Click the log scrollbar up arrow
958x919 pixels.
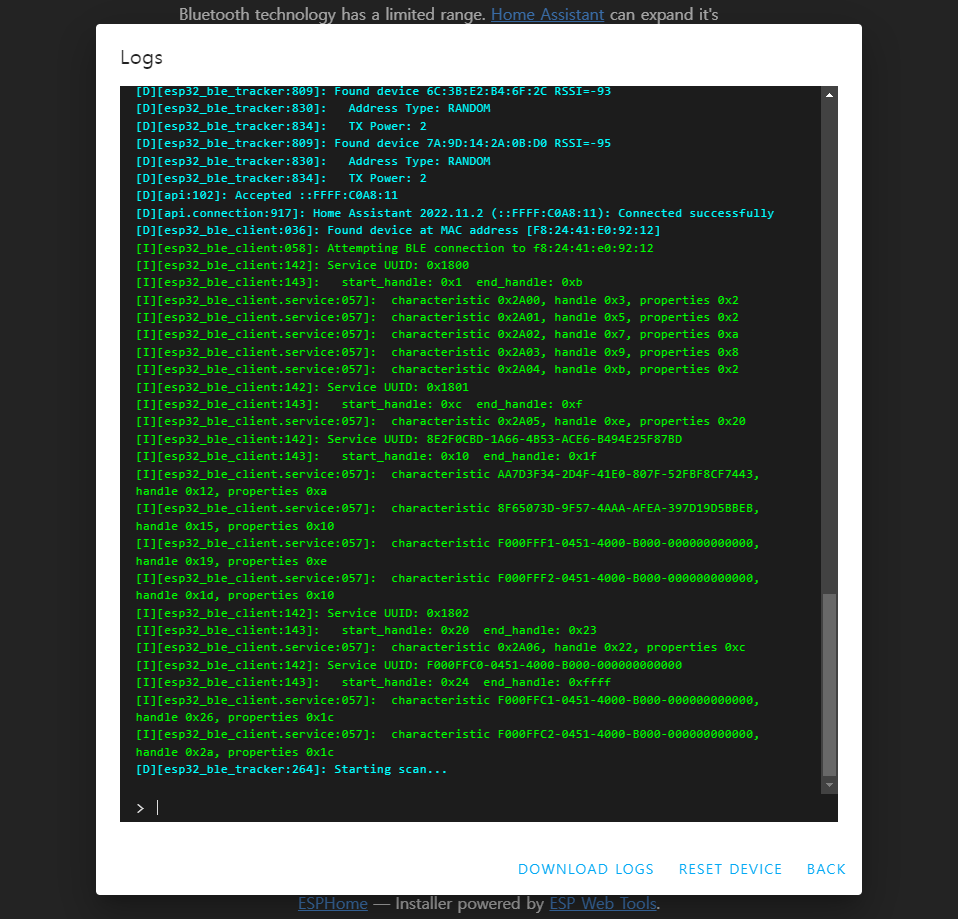coord(829,95)
